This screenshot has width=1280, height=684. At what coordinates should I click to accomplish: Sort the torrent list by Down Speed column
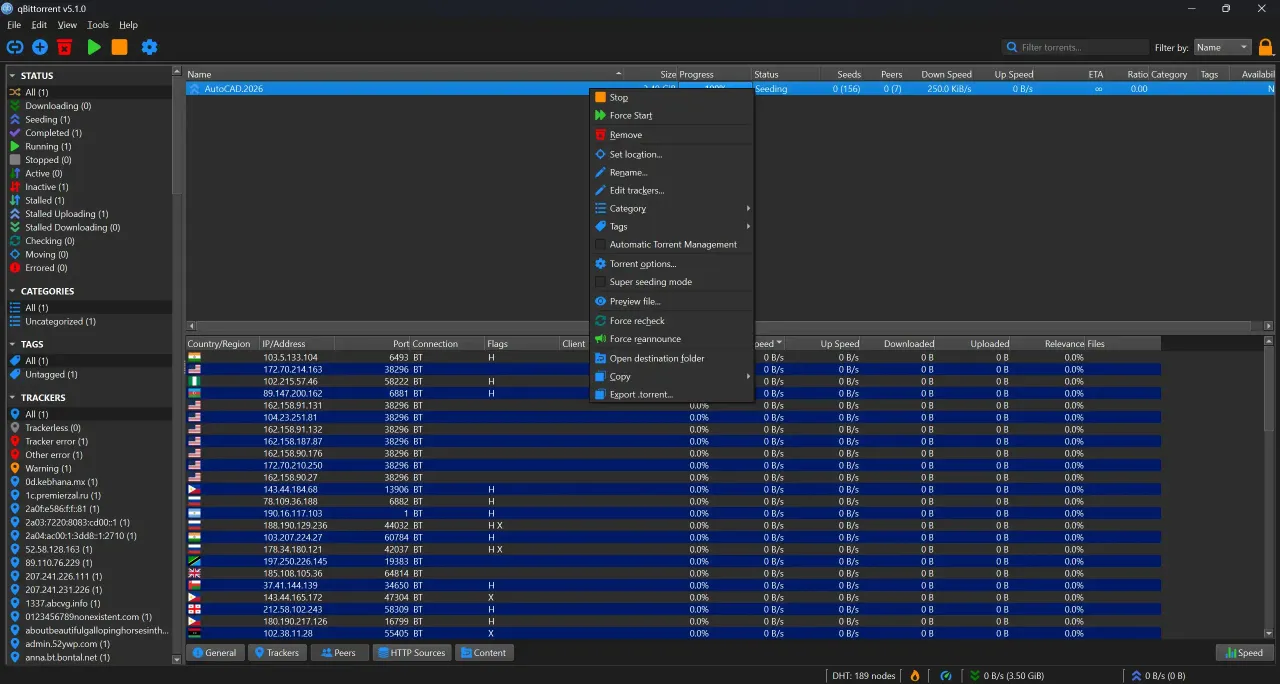946,75
